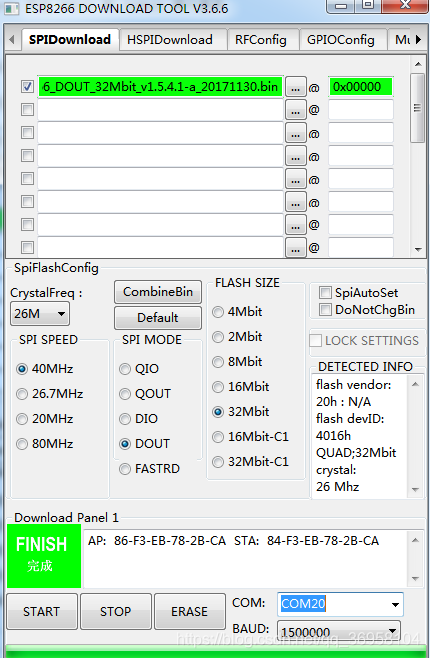The width and height of the screenshot is (430, 658).
Task: Browse file for the fifth bin row
Action: [x=295, y=180]
